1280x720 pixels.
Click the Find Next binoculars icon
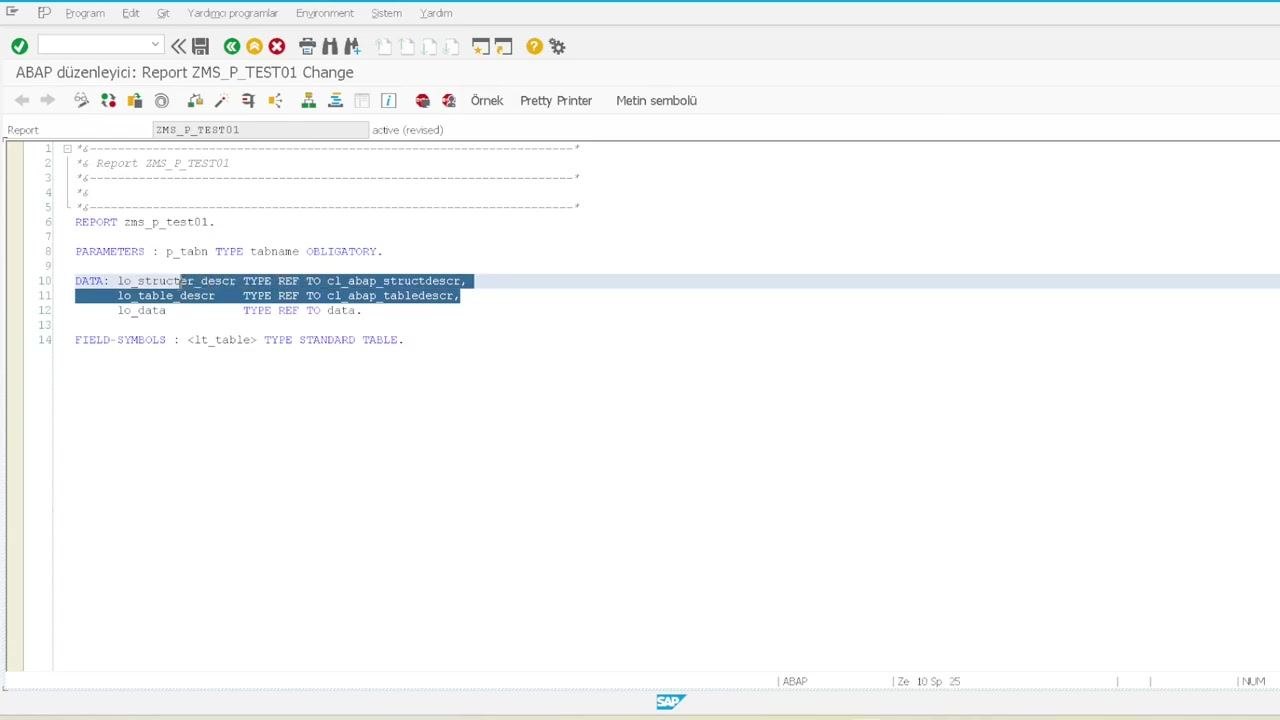(352, 46)
